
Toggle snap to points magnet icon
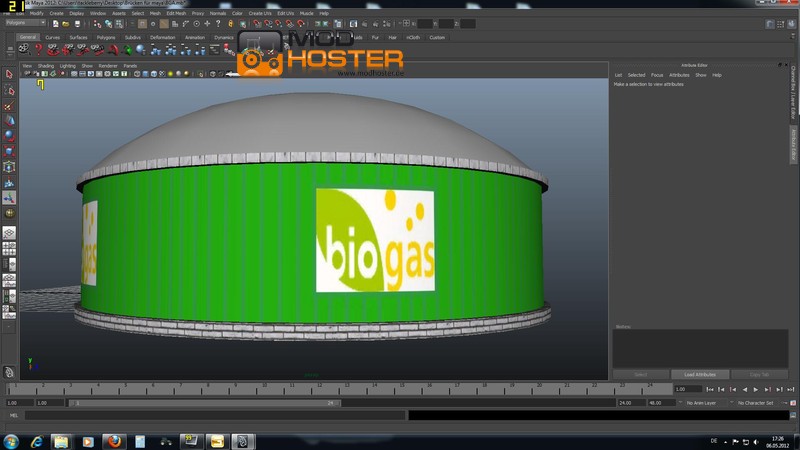pos(279,24)
